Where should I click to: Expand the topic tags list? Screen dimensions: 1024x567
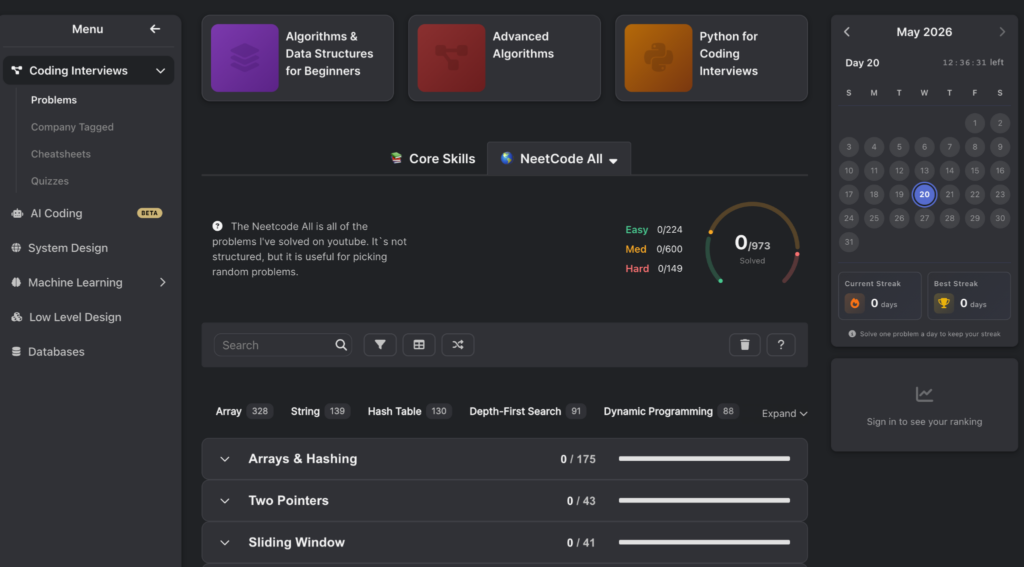pyautogui.click(x=784, y=413)
